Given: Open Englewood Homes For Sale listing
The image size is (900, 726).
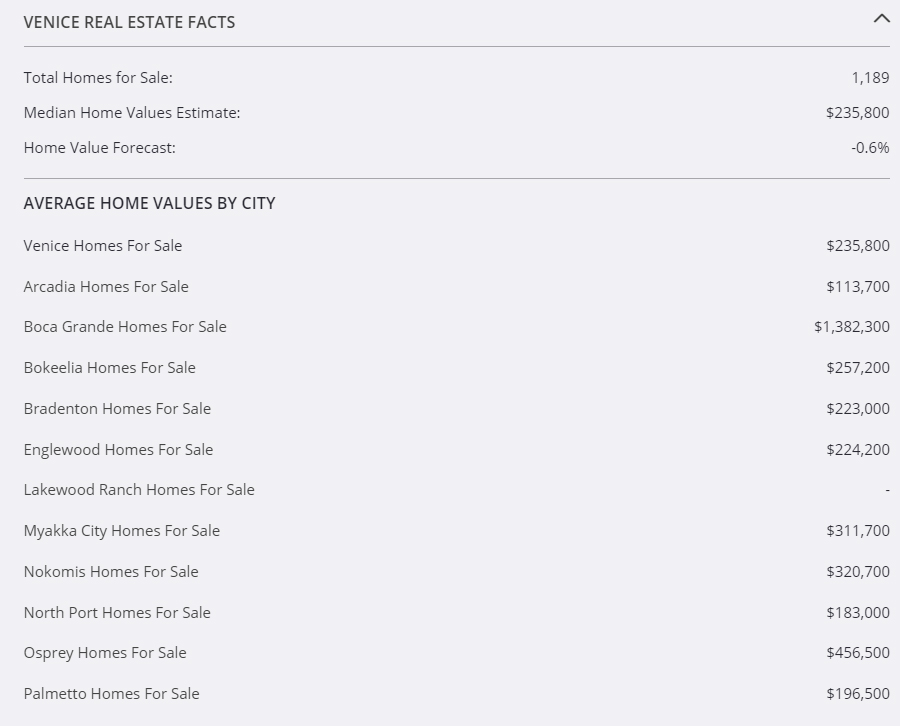Looking at the screenshot, I should (x=118, y=450).
